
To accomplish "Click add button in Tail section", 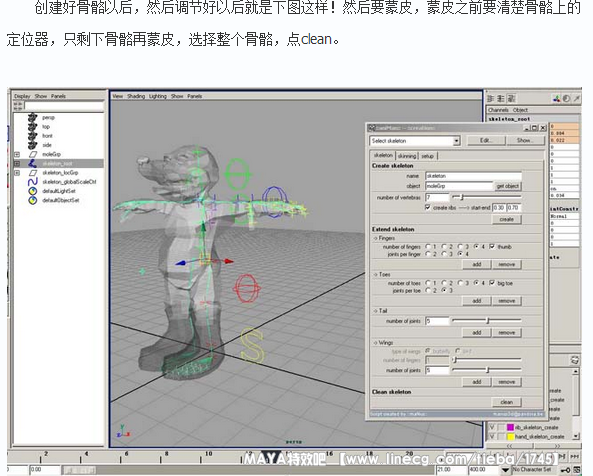I will pyautogui.click(x=477, y=332).
